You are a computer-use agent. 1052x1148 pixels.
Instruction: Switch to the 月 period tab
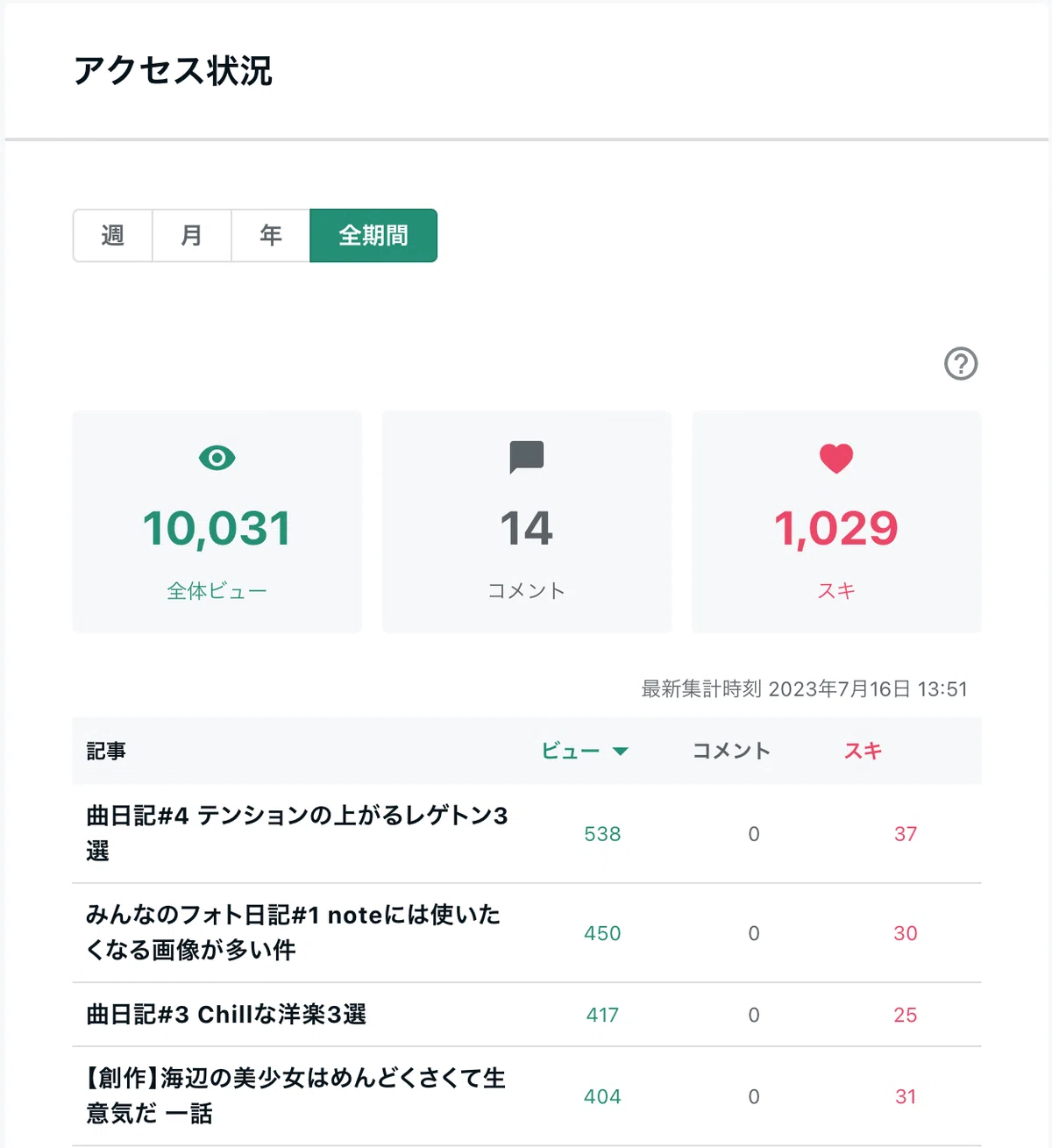point(192,235)
